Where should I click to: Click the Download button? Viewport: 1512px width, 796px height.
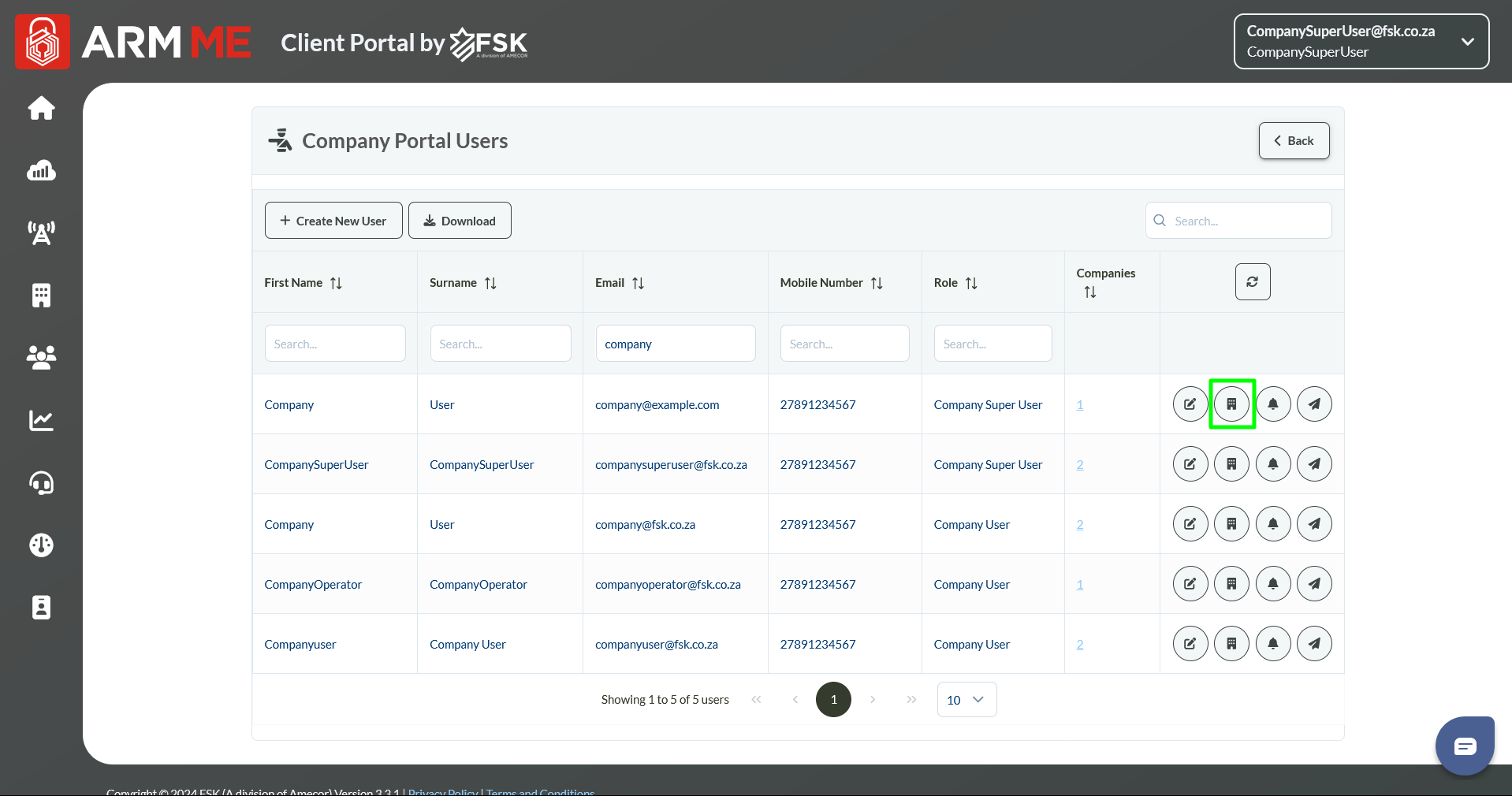[x=460, y=221]
